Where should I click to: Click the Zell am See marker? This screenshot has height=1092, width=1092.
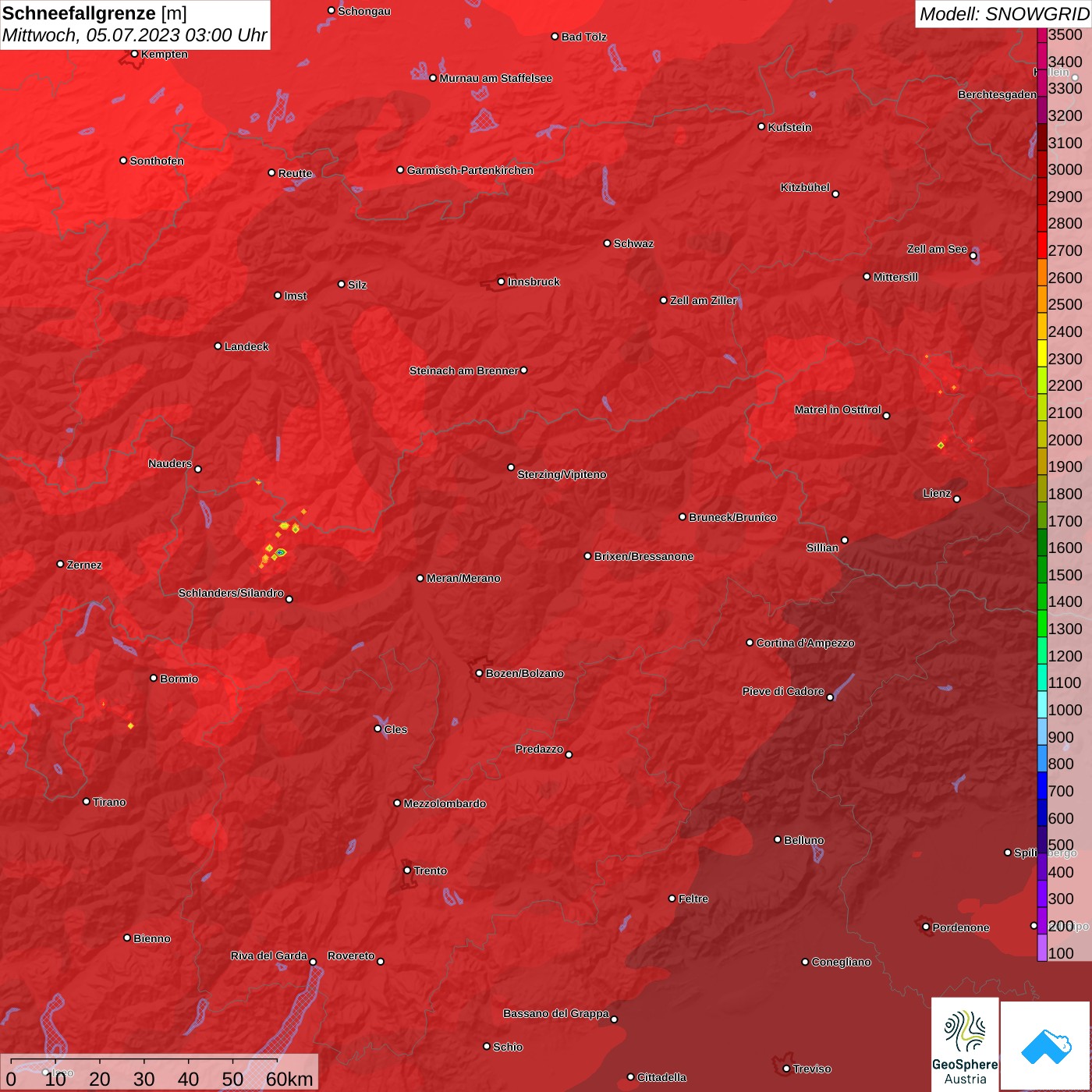[x=973, y=255]
